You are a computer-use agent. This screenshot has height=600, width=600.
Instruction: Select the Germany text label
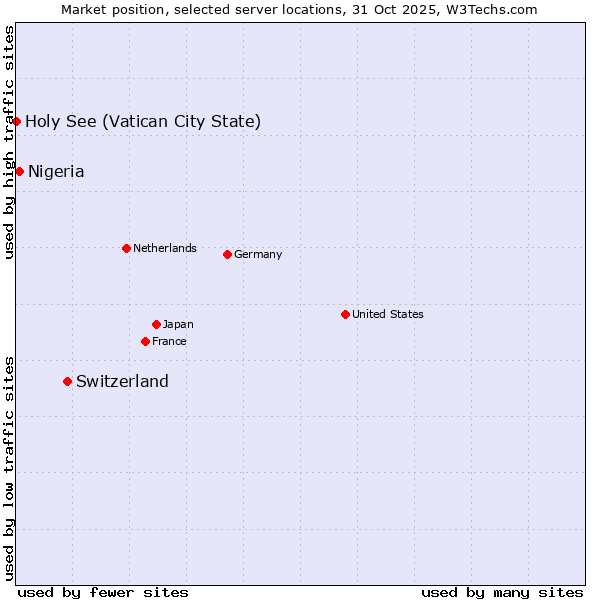[258, 254]
